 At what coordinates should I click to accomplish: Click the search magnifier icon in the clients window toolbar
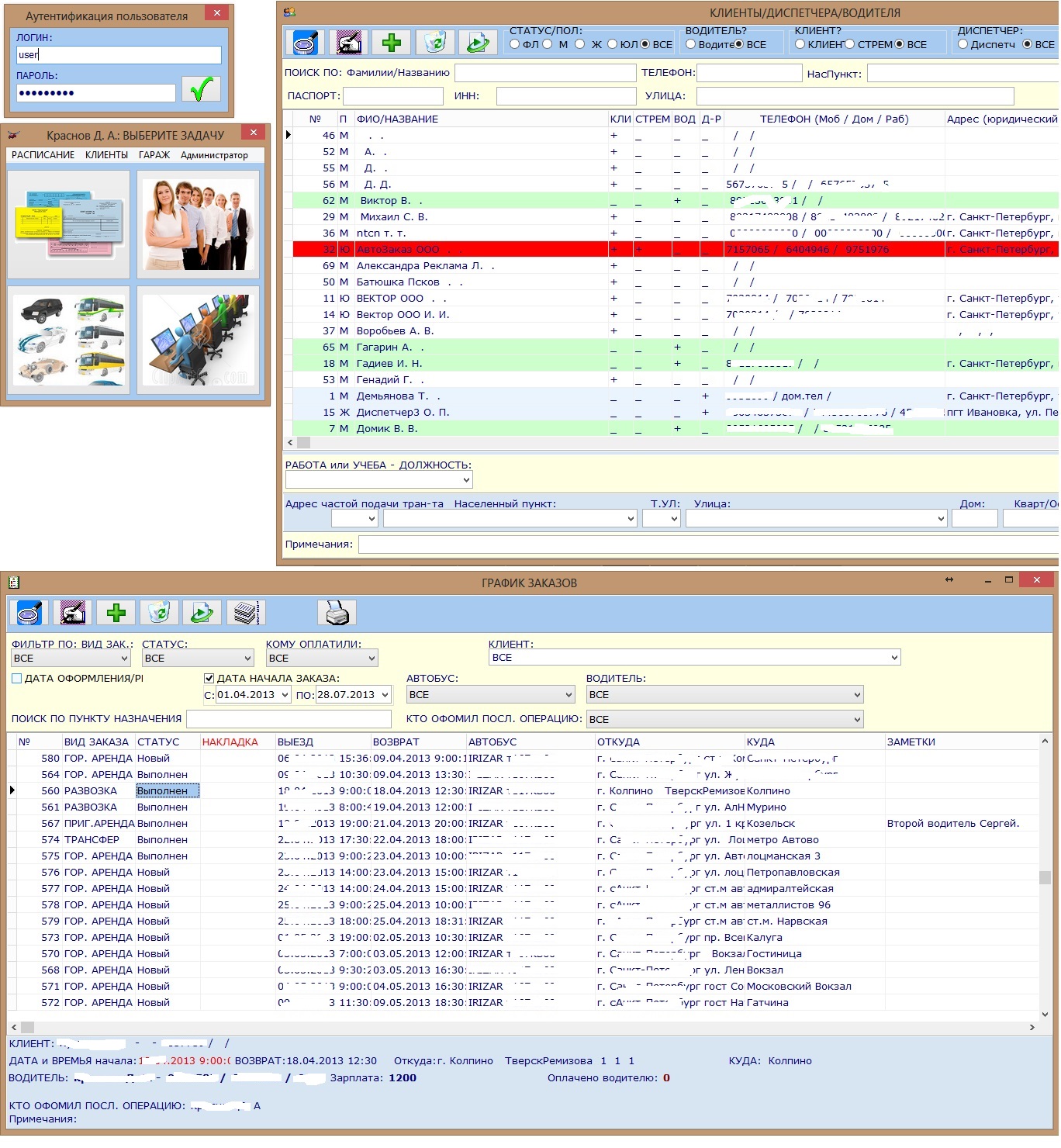coord(306,42)
